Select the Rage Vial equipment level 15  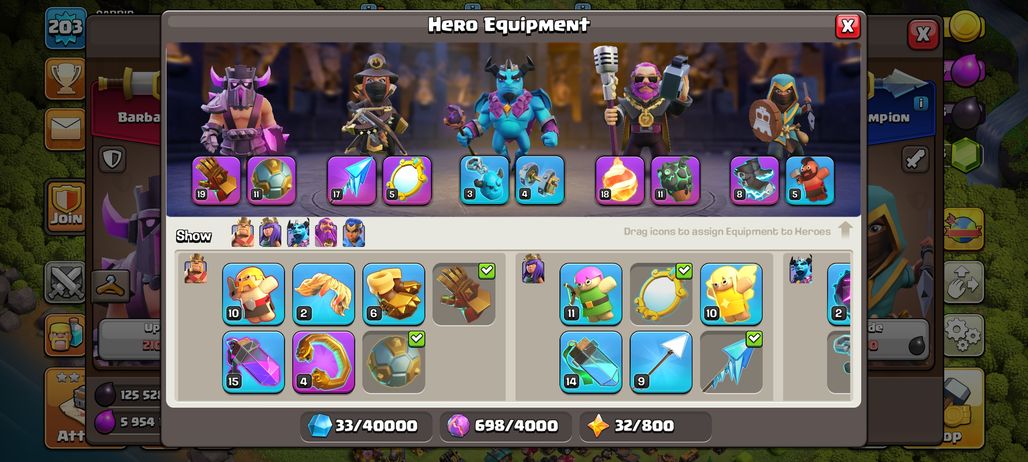[253, 362]
